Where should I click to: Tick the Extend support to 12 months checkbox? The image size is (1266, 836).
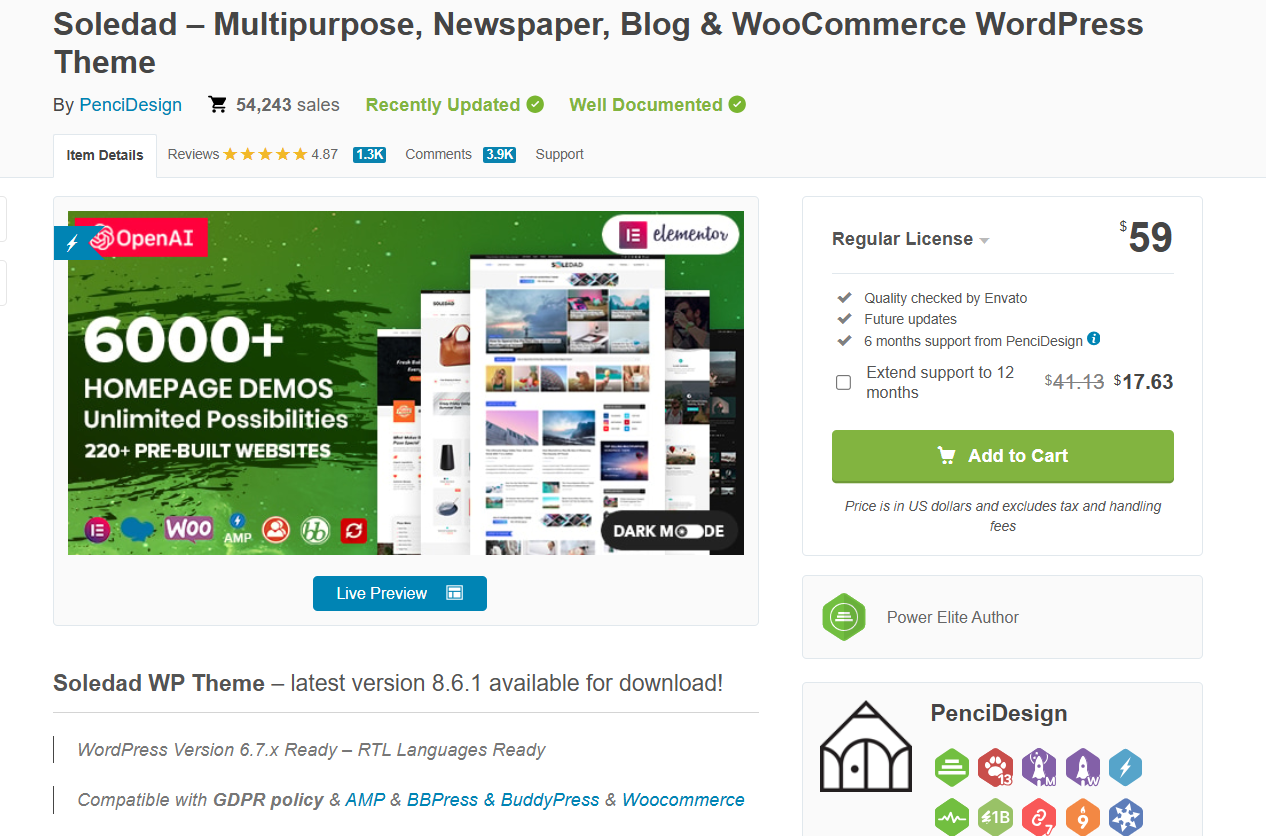(844, 382)
